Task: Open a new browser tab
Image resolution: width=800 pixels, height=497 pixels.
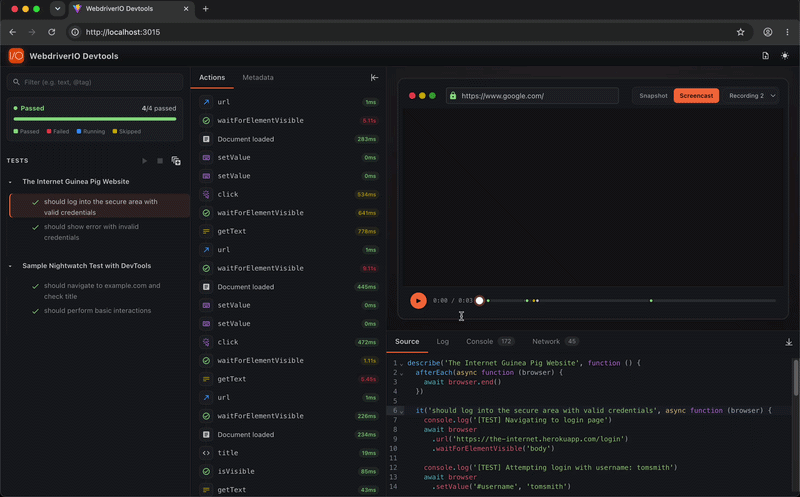Action: click(x=206, y=9)
